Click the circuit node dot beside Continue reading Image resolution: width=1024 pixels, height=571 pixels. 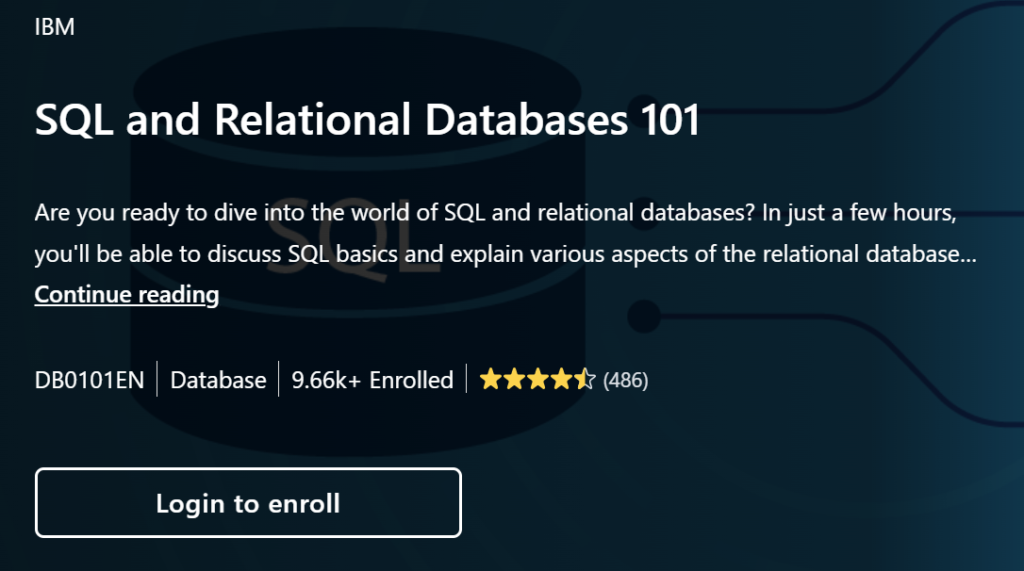(644, 316)
